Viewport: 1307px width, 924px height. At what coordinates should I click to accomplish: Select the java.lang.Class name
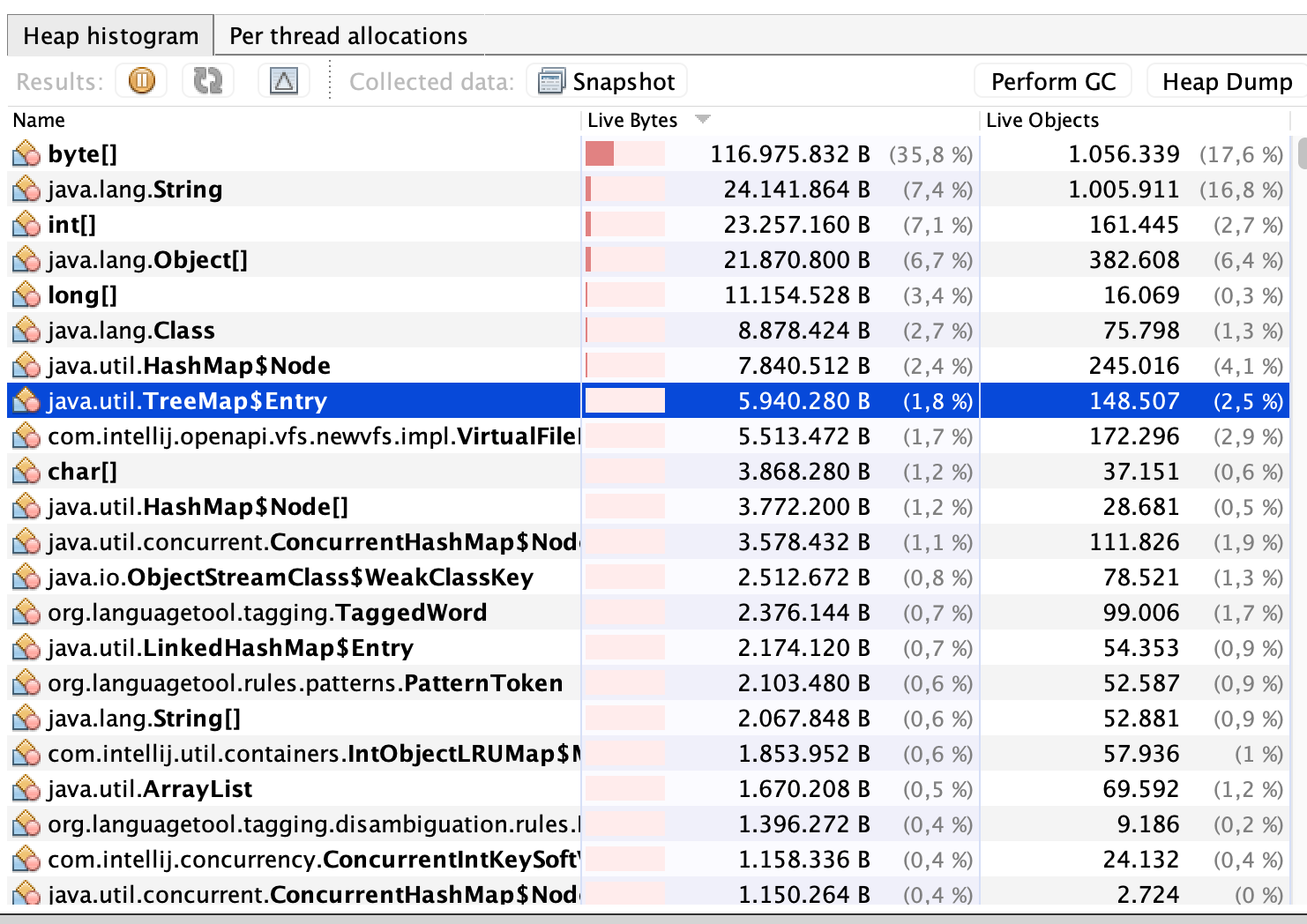tap(131, 331)
